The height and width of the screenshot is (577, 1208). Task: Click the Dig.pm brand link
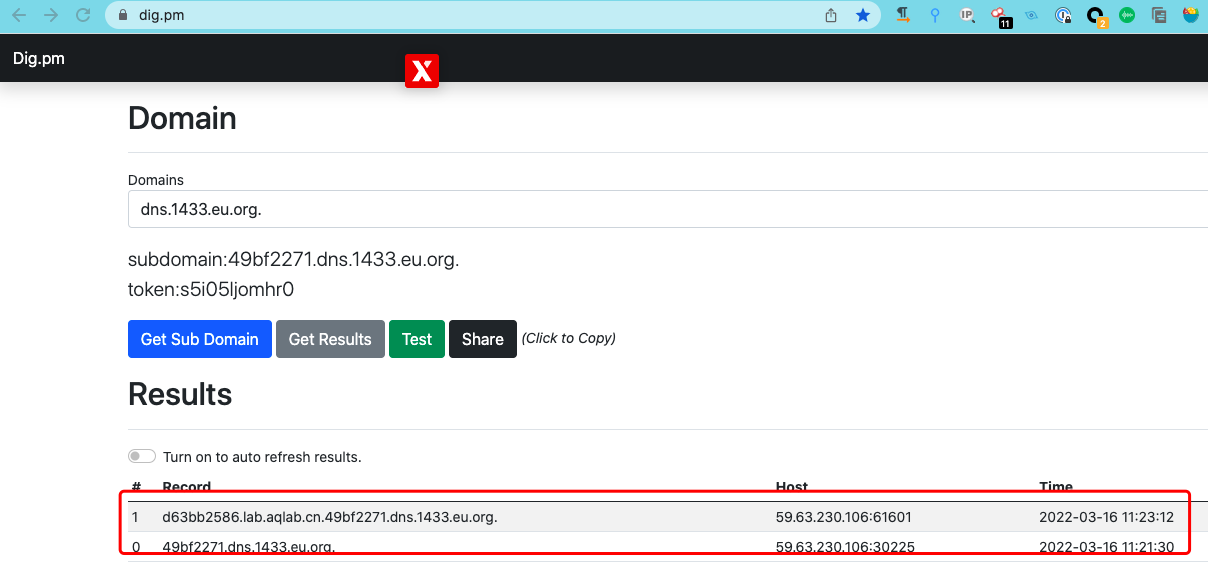(39, 59)
